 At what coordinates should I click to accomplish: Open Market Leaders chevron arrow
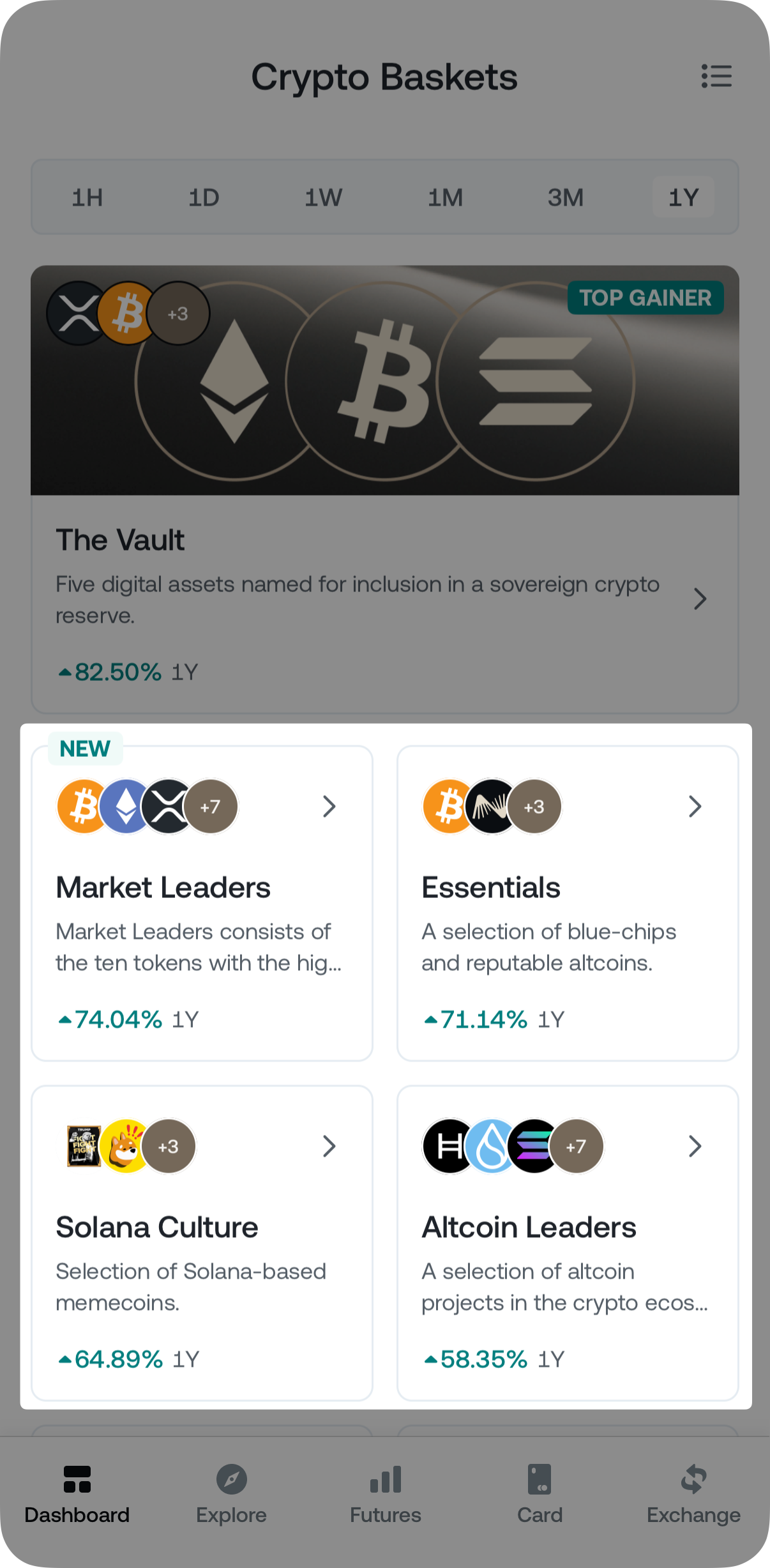pos(329,807)
